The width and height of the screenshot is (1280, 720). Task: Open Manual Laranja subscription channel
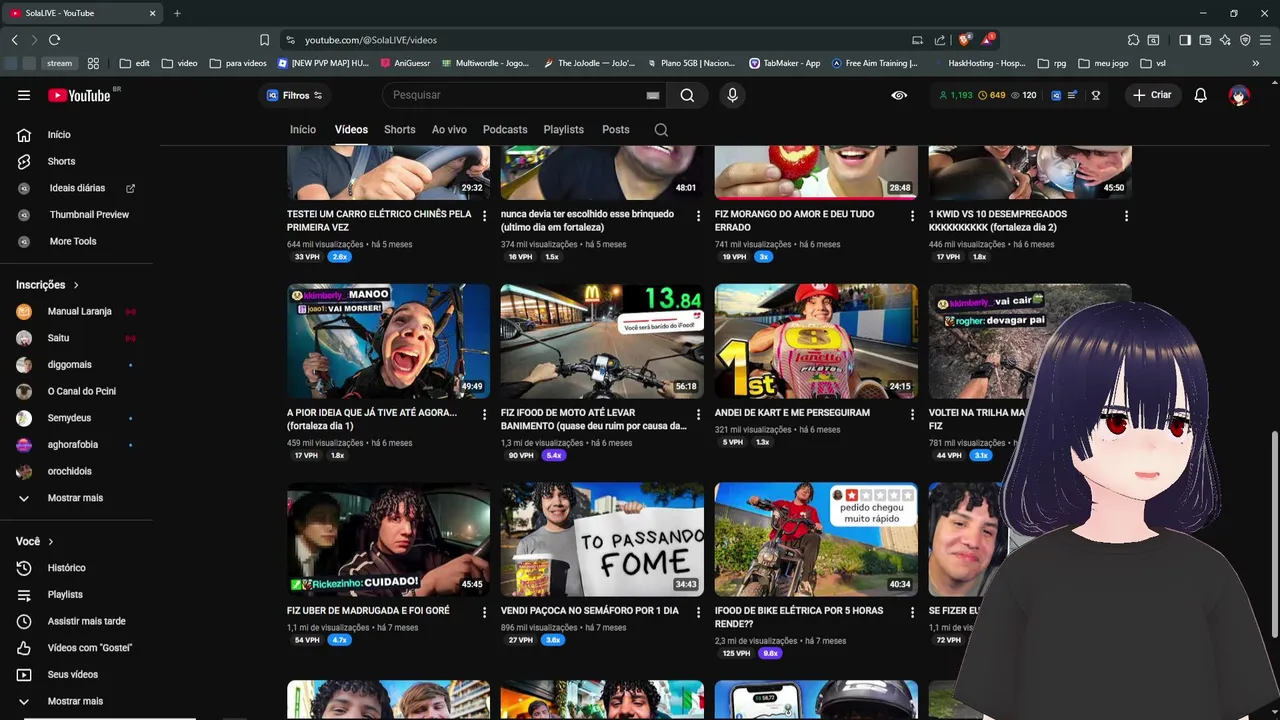point(80,311)
